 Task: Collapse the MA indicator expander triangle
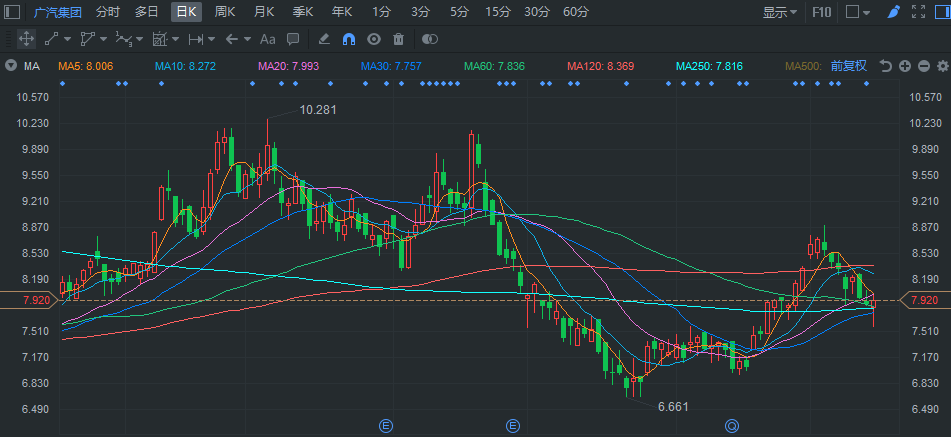click(11, 66)
